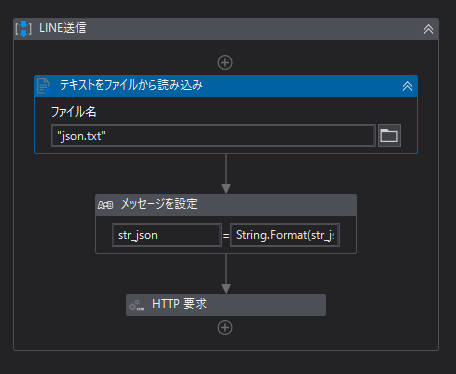Click the メッセージを設定 assign icon
The width and height of the screenshot is (456, 374).
coord(105,205)
